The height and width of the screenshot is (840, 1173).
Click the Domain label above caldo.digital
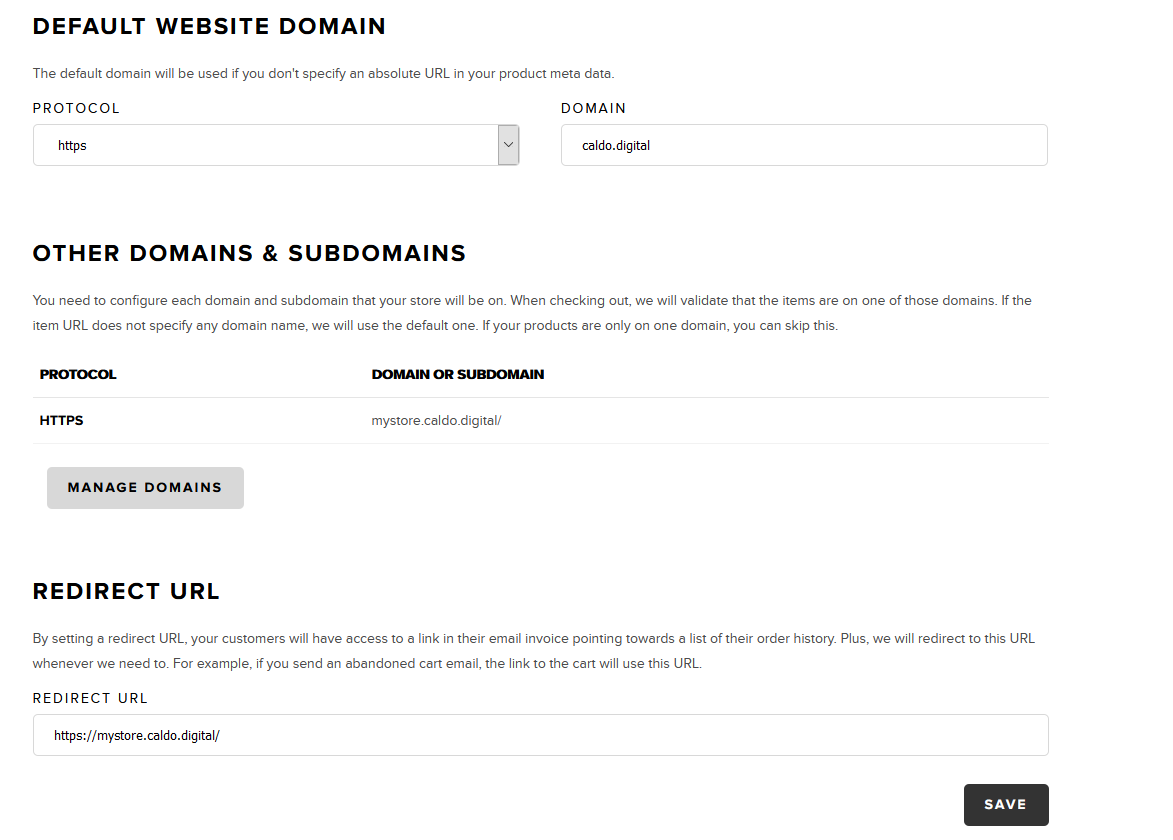pyautogui.click(x=593, y=108)
